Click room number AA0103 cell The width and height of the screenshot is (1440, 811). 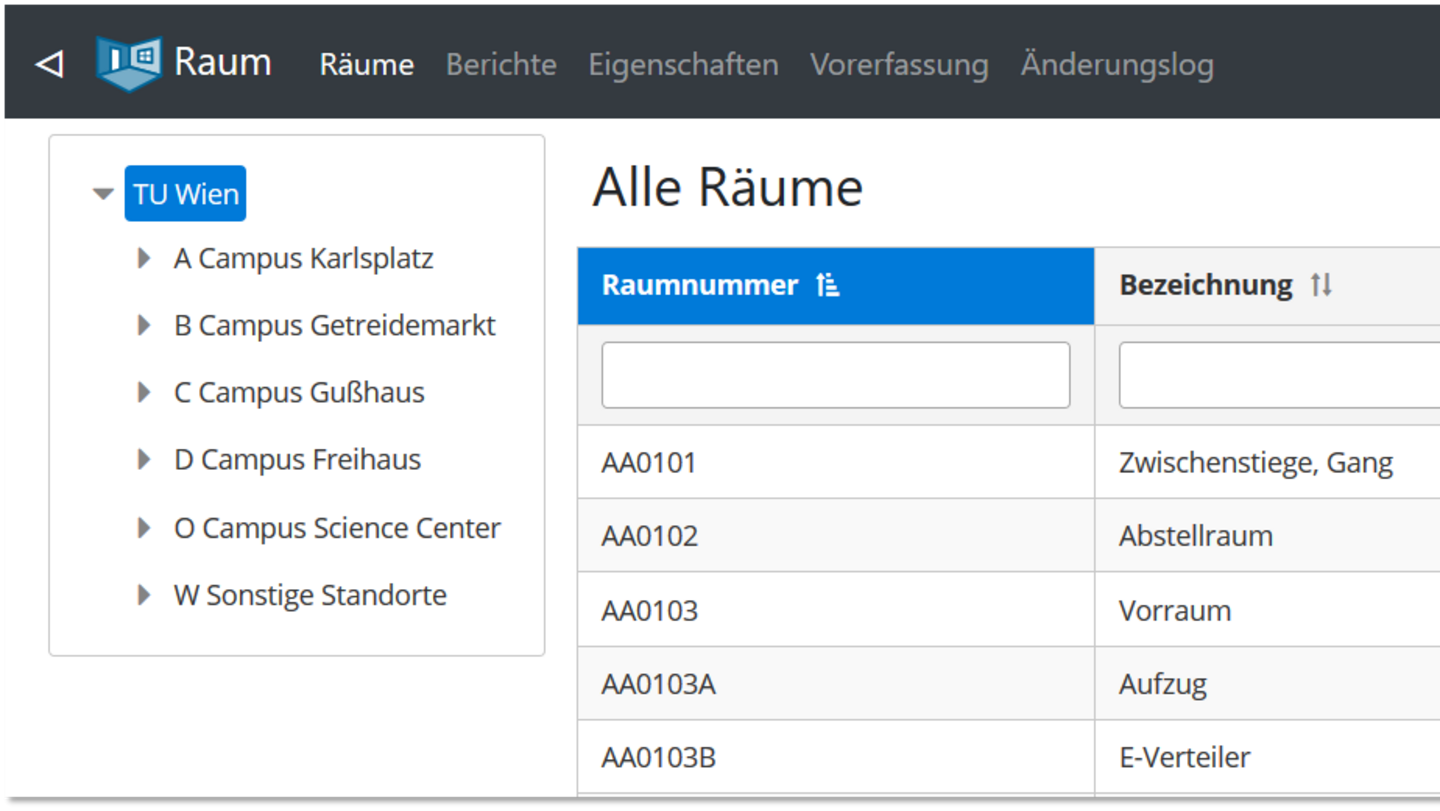pos(836,610)
